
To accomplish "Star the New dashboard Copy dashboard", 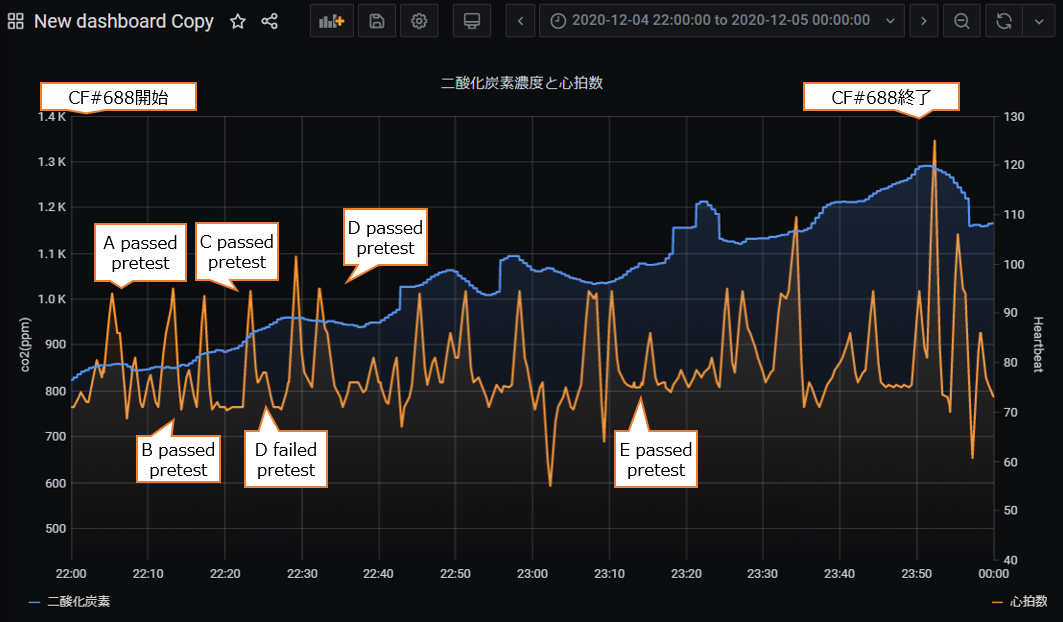I will (237, 21).
